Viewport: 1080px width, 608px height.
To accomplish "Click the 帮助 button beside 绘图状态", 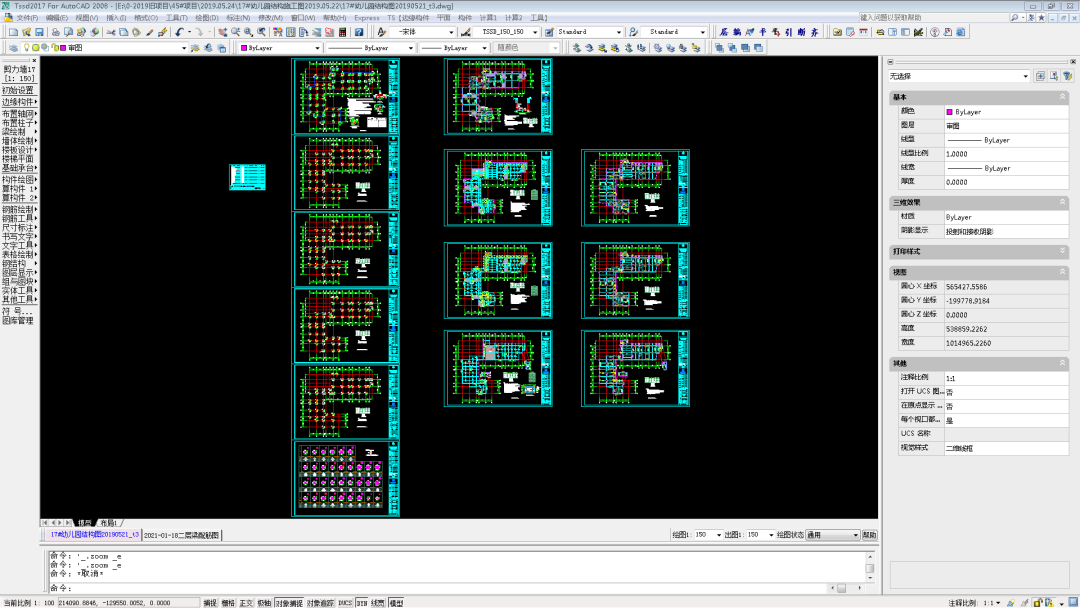I will (869, 535).
